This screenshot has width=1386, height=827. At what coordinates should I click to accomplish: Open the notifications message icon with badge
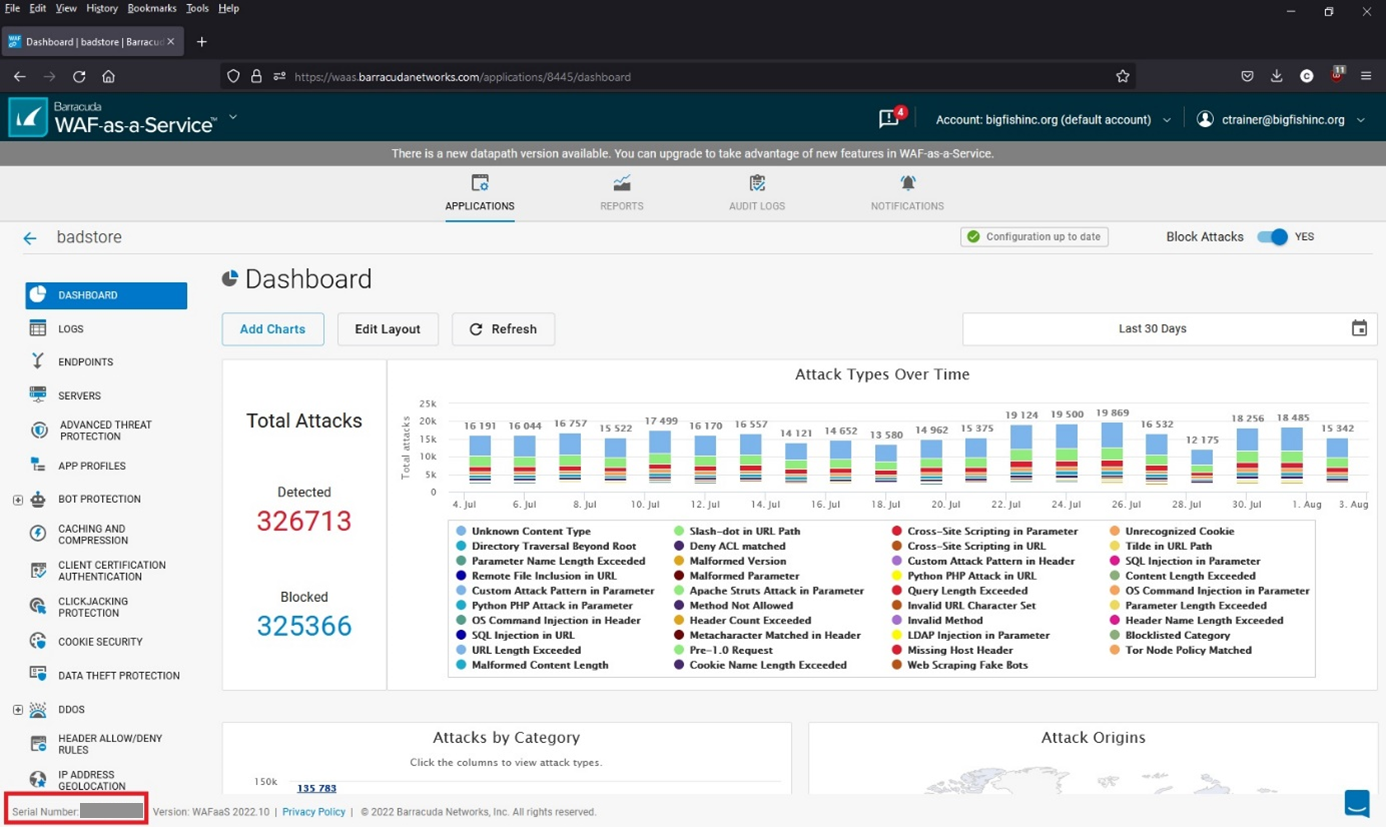pyautogui.click(x=890, y=118)
